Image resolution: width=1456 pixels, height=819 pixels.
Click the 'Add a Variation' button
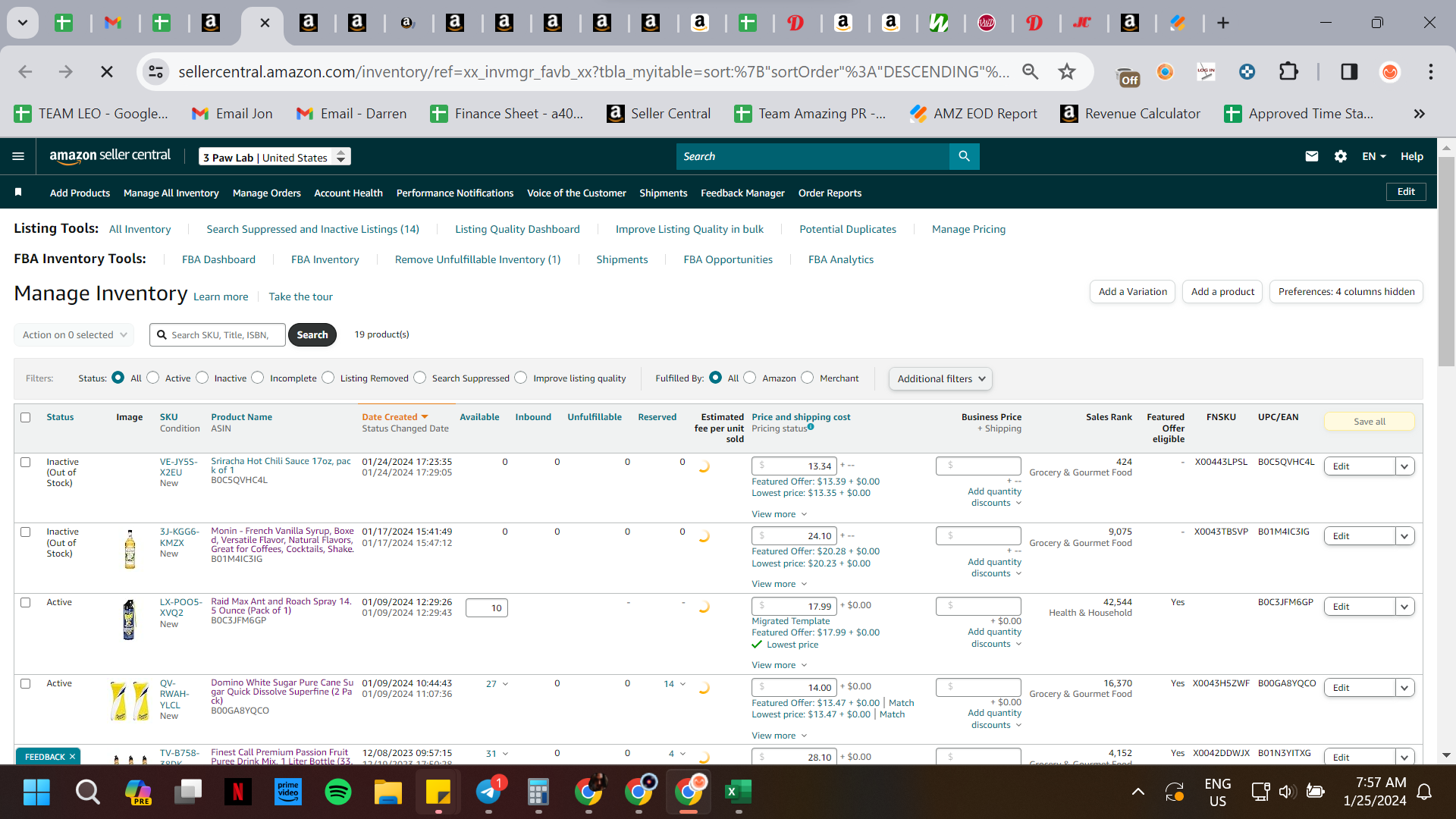coord(1132,292)
